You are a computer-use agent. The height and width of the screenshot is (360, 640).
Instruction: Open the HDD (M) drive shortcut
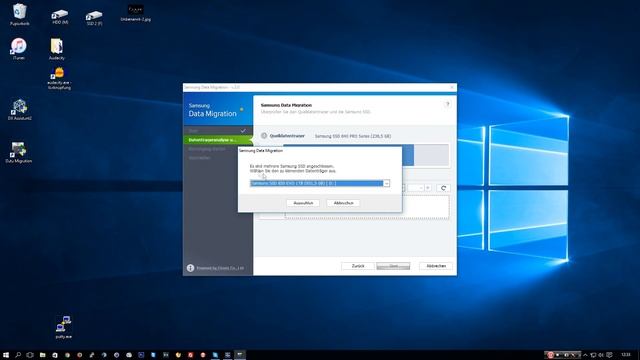[x=60, y=17]
